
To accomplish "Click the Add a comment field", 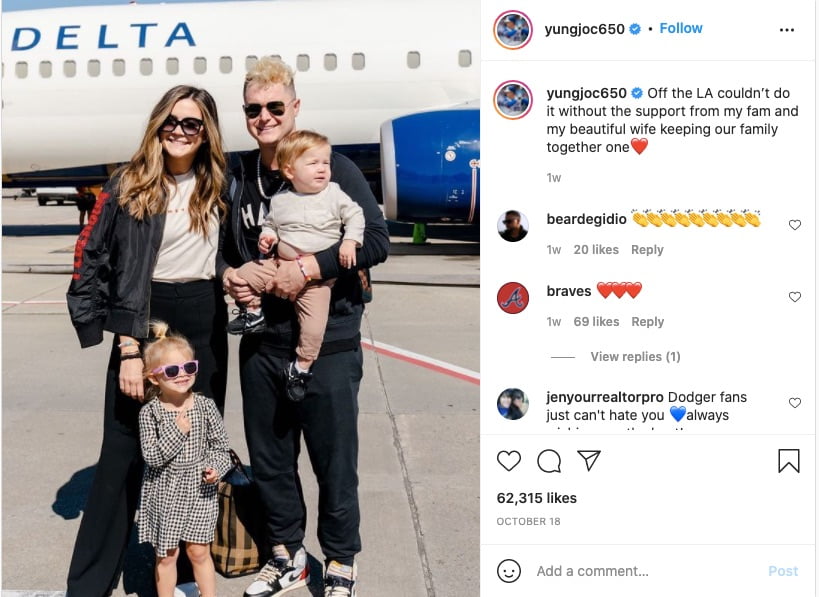I will tap(648, 571).
